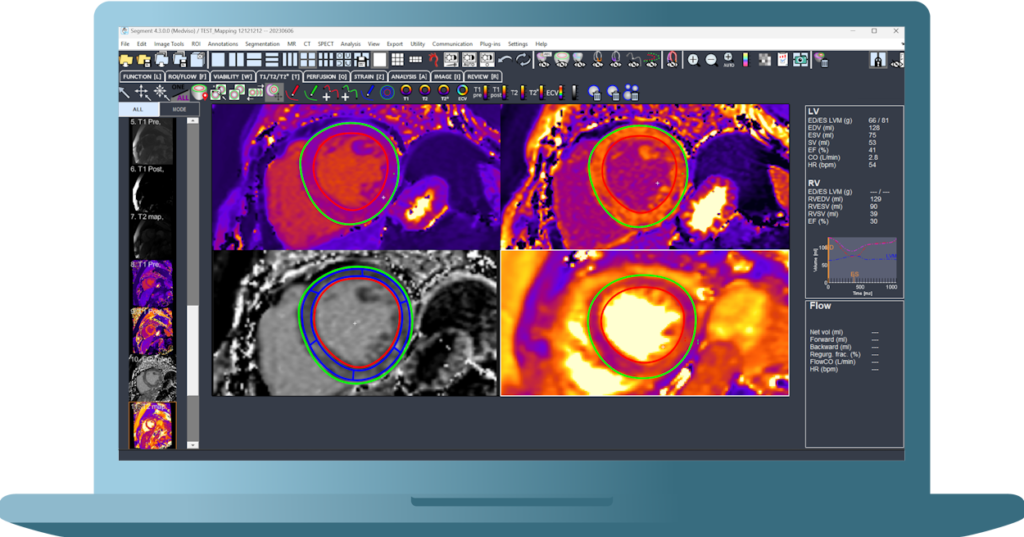Click the delete all ROIs trash icon
The height and width of the screenshot is (537, 1024).
click(x=631, y=93)
